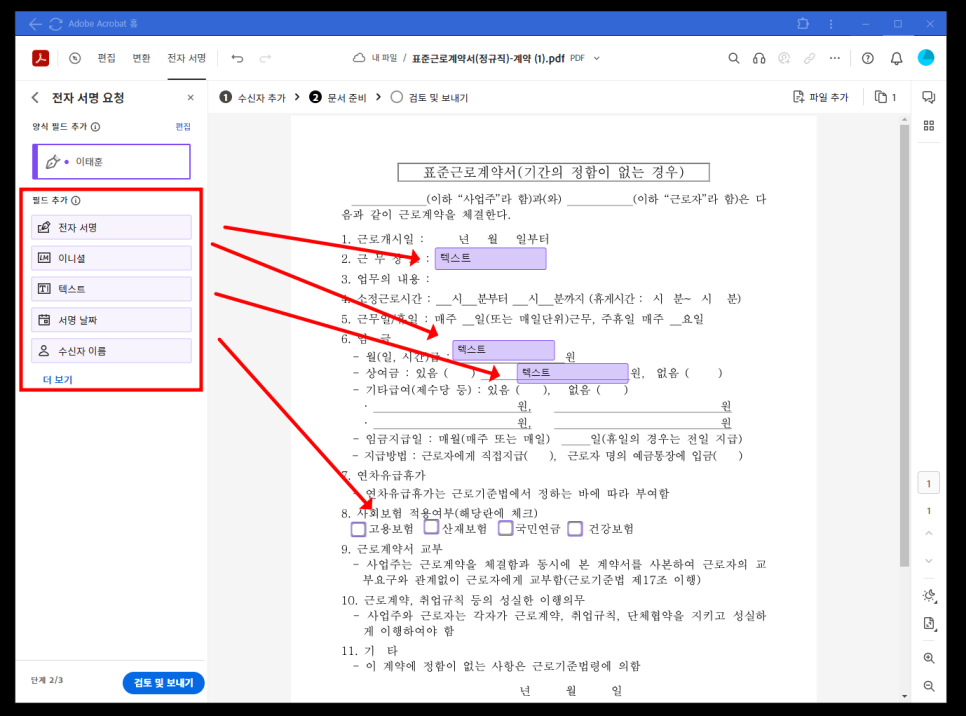Open the 전자 서명 menu tab
The image size is (966, 716).
[187, 58]
